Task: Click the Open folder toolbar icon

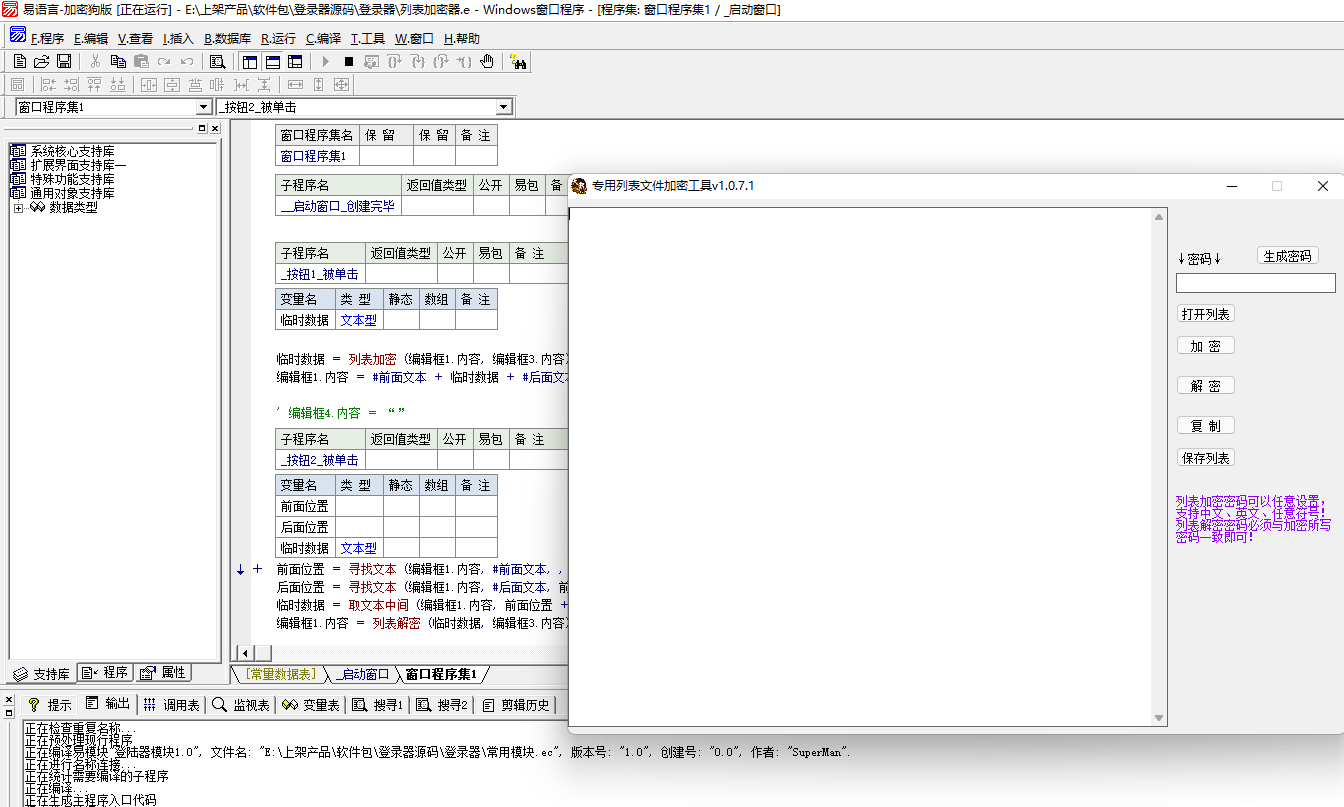Action: click(42, 62)
